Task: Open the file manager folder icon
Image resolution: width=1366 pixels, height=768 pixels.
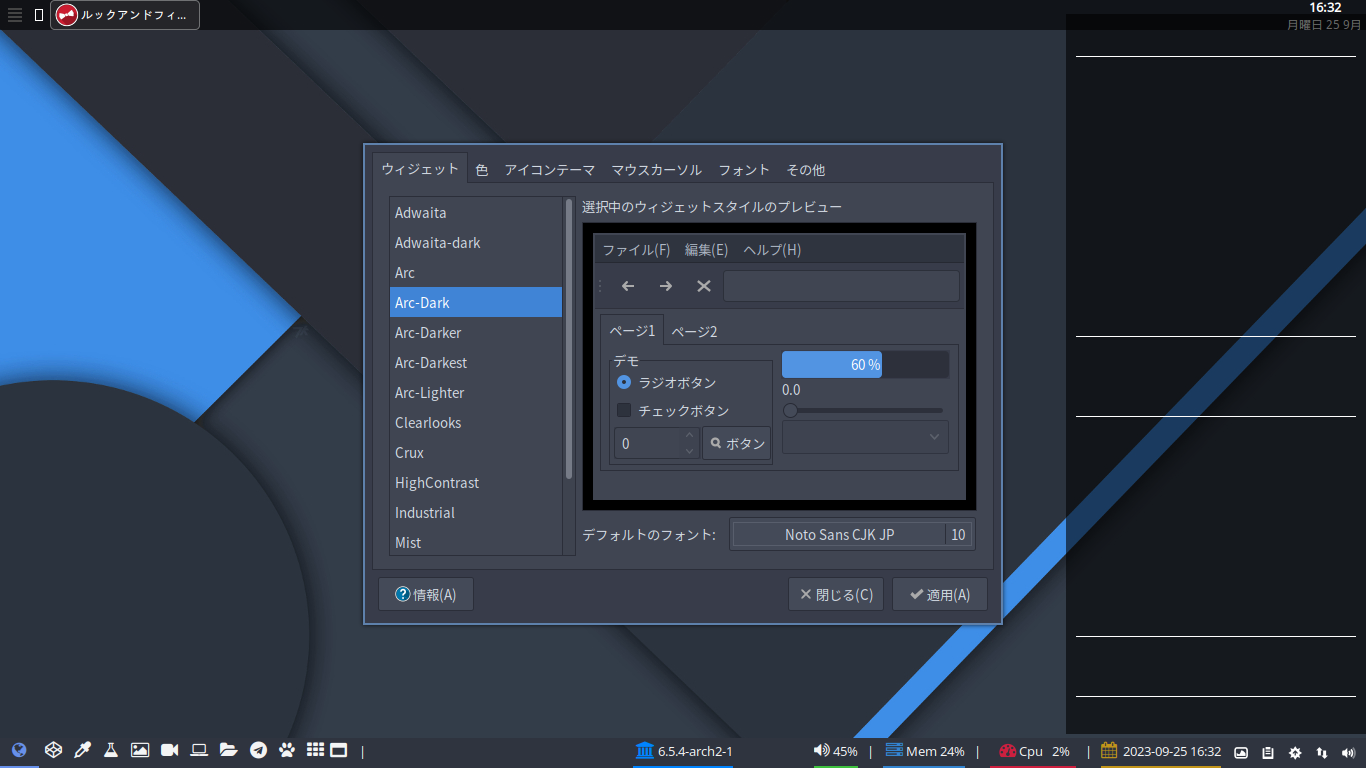Action: (x=228, y=750)
